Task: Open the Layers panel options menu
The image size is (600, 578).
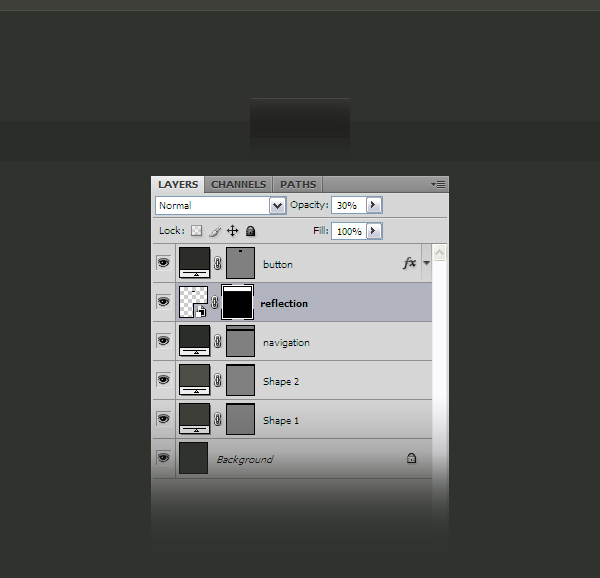Action: coord(438,184)
